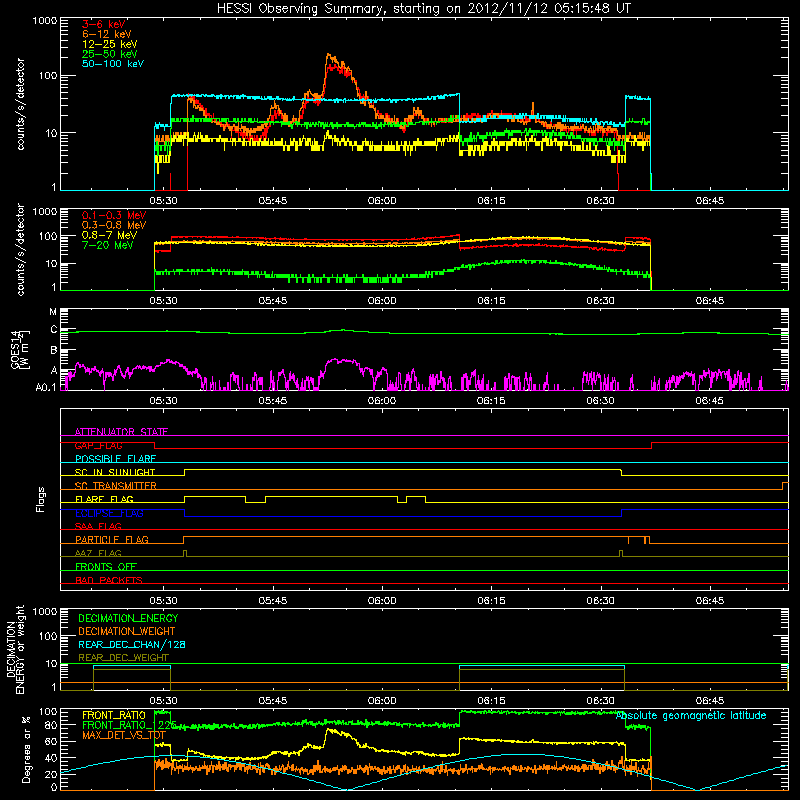Click the GAP_FLAG label

98,445
